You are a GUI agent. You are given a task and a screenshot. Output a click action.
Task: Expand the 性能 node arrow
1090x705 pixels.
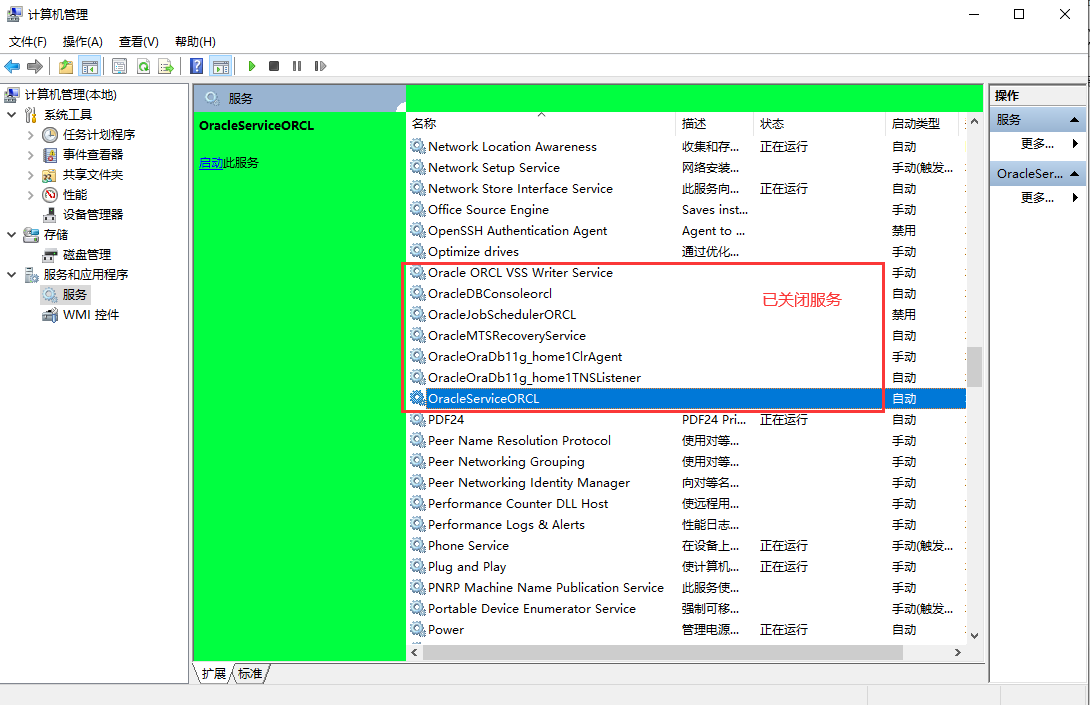(x=31, y=195)
